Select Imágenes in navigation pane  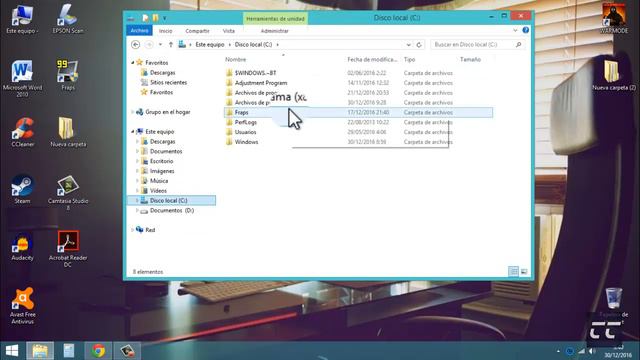pyautogui.click(x=158, y=171)
